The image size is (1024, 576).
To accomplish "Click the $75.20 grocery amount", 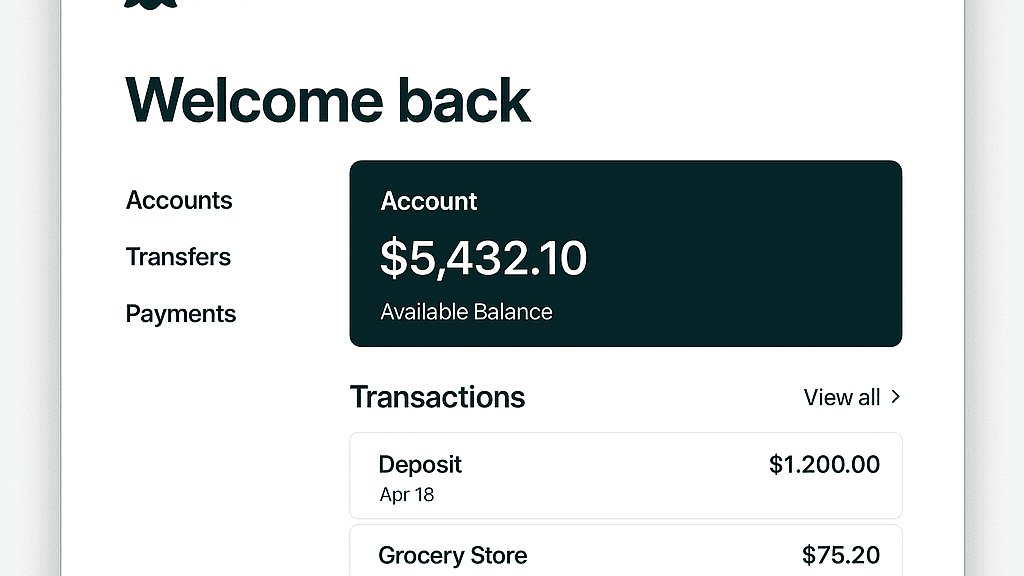I will [x=841, y=555].
